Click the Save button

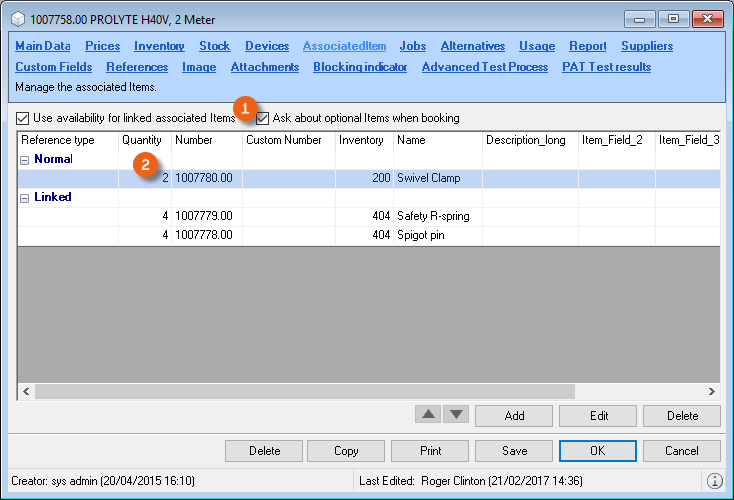coord(514,451)
